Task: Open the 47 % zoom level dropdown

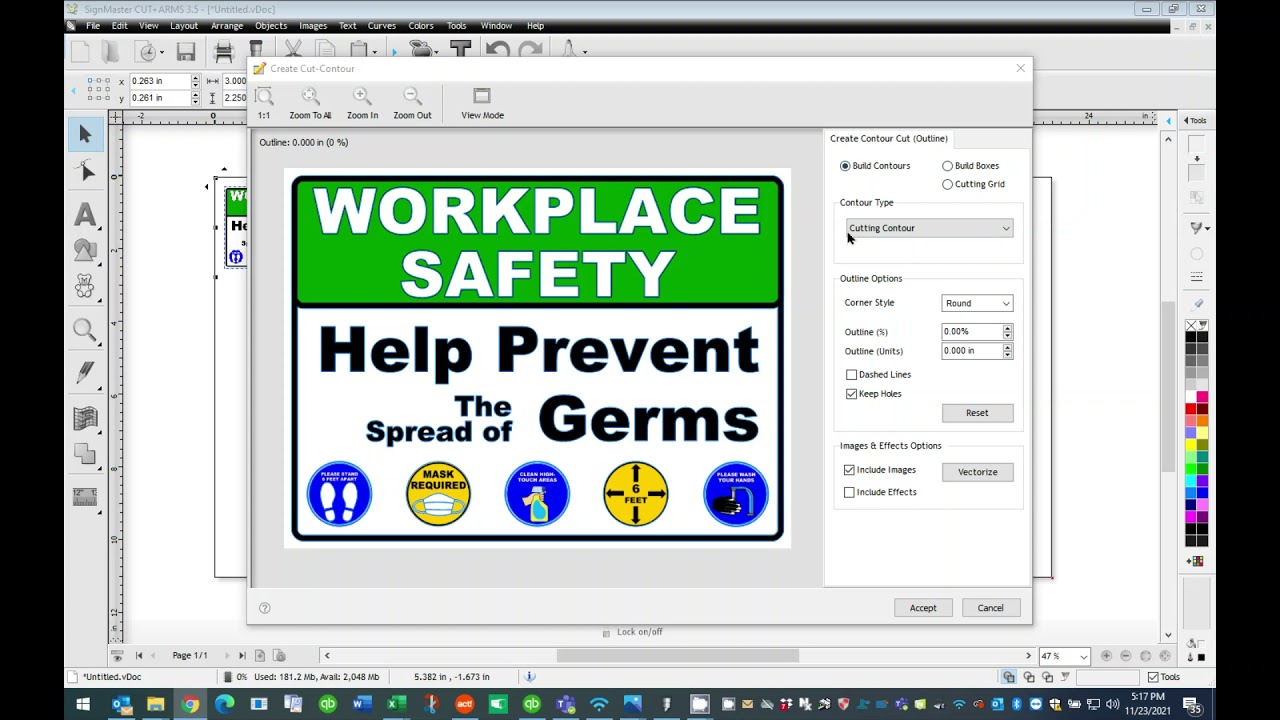Action: (1083, 657)
